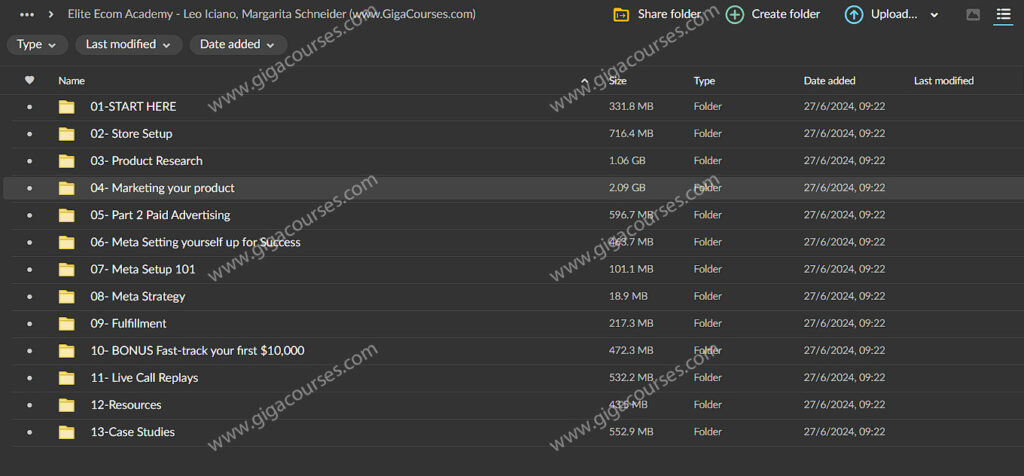
Task: Sort the list by Size column
Action: point(618,80)
